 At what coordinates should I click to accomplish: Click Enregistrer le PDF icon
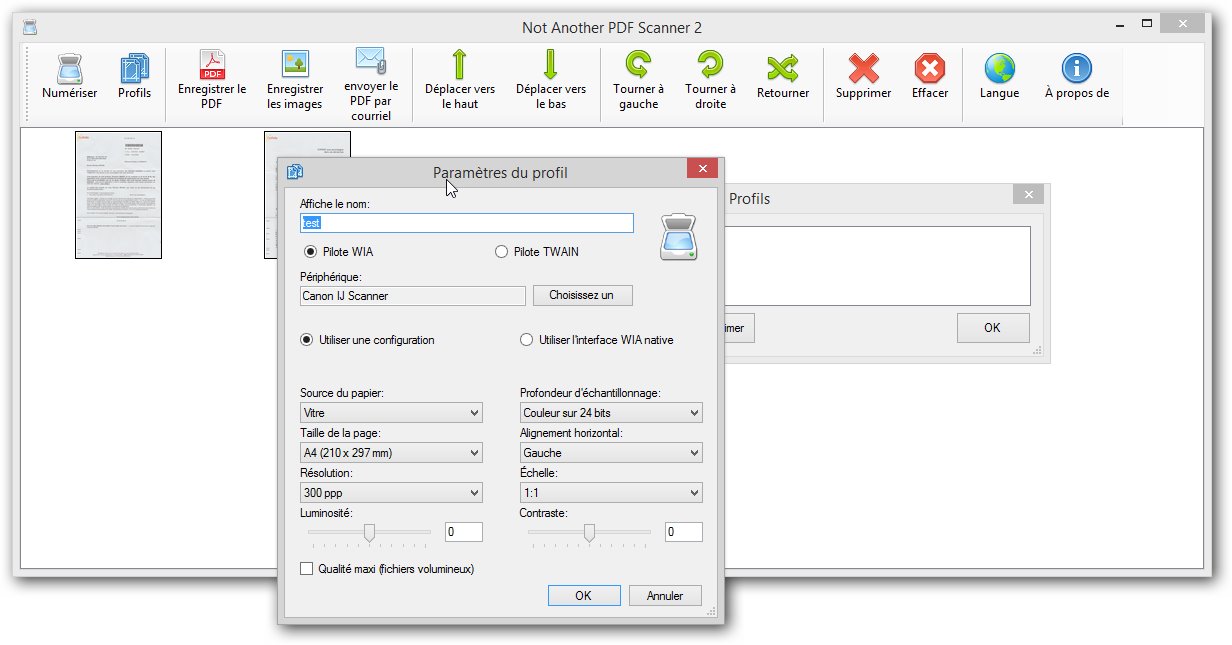tap(212, 65)
